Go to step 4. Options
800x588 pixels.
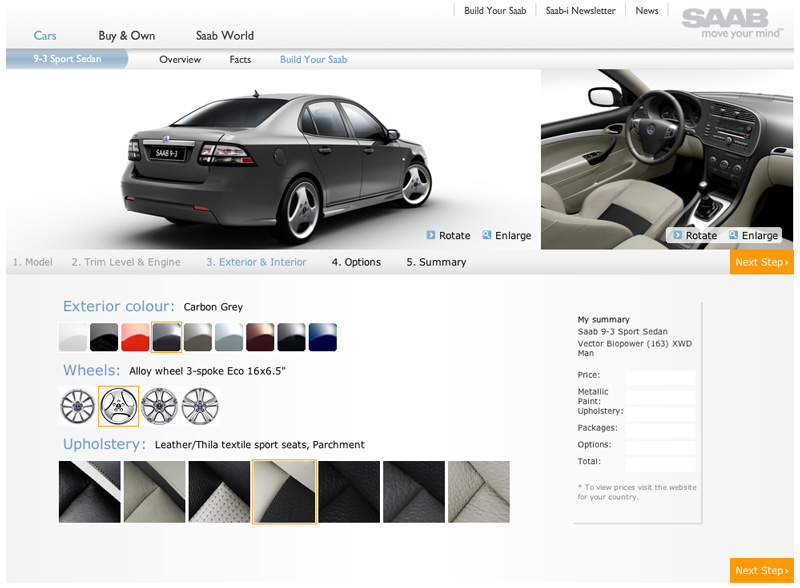(356, 262)
